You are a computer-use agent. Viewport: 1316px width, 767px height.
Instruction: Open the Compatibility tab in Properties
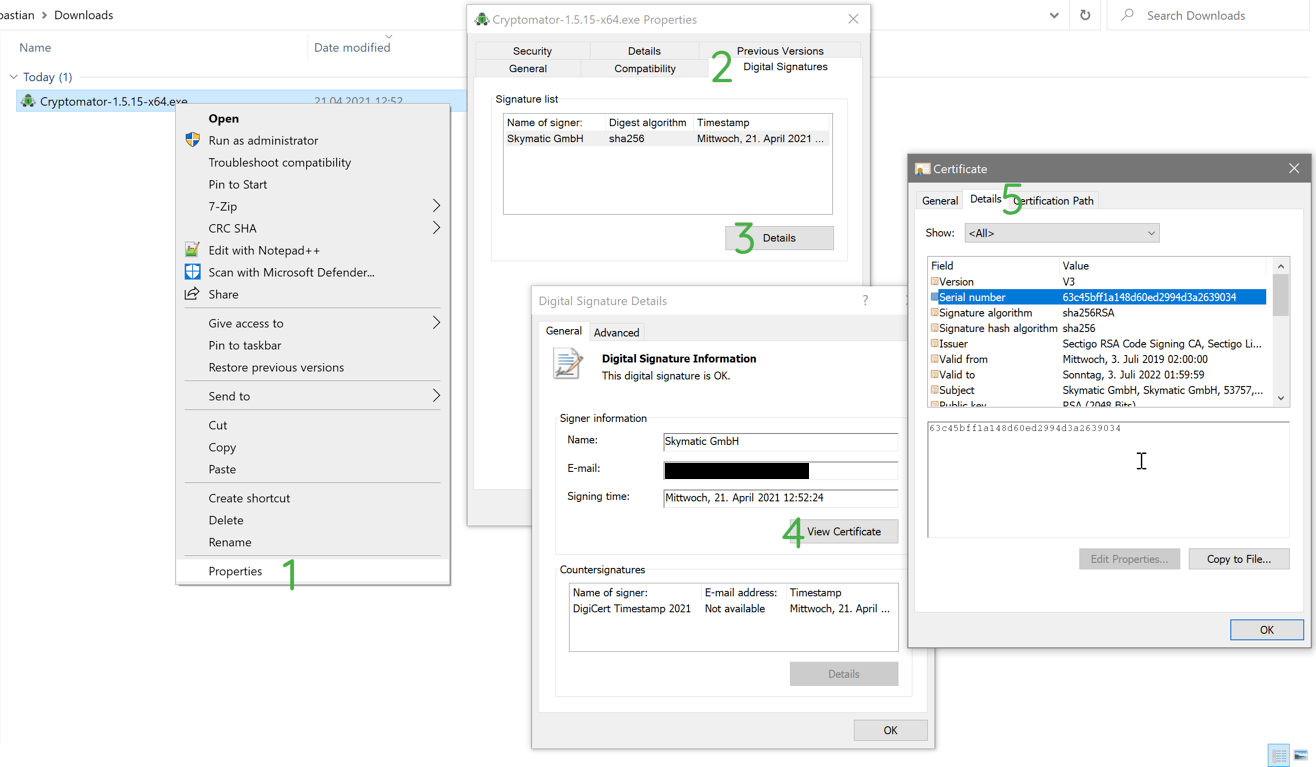(645, 69)
